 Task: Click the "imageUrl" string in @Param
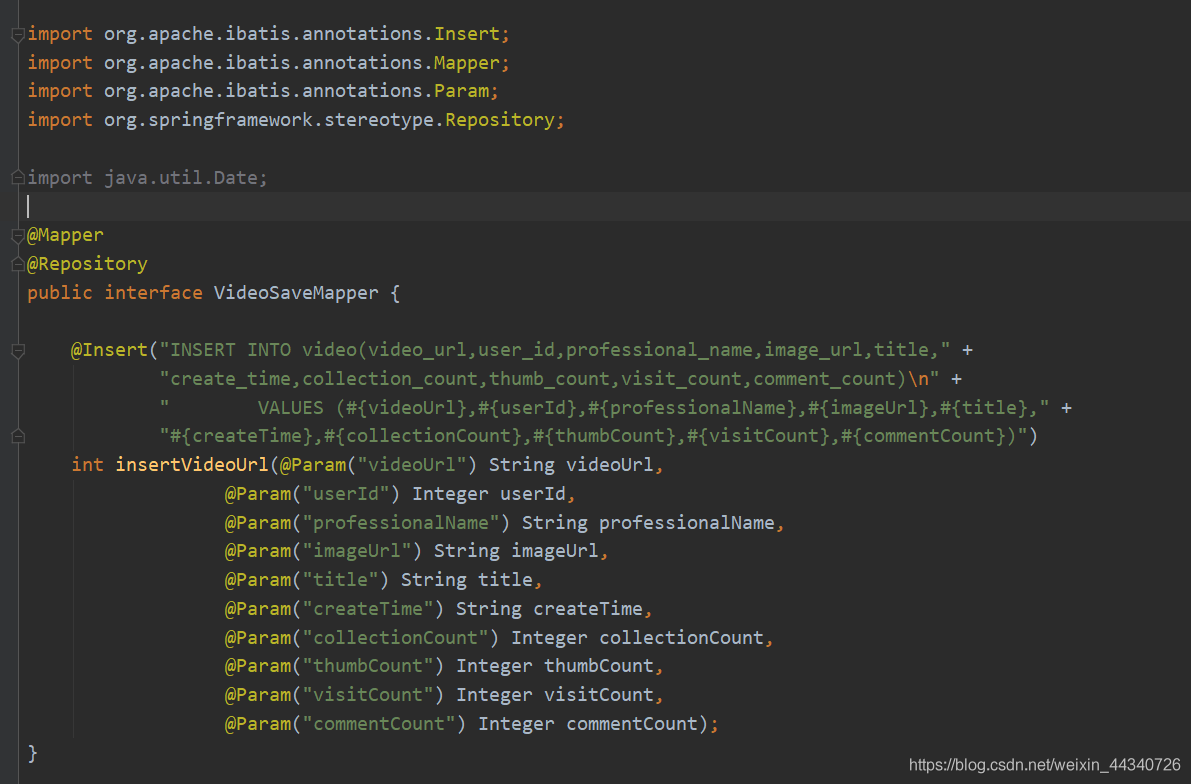(357, 551)
